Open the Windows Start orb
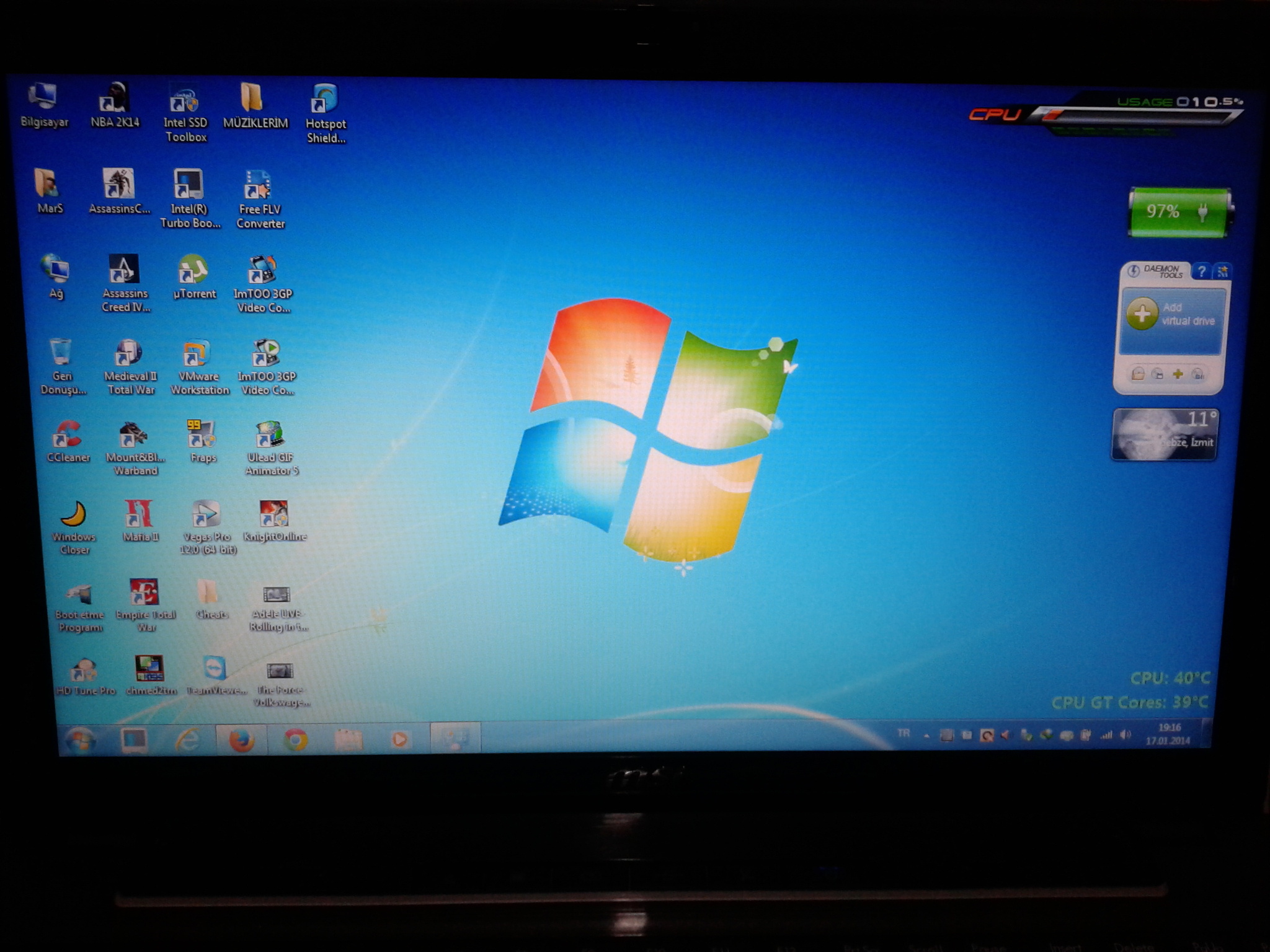1270x952 pixels. pyautogui.click(x=81, y=740)
